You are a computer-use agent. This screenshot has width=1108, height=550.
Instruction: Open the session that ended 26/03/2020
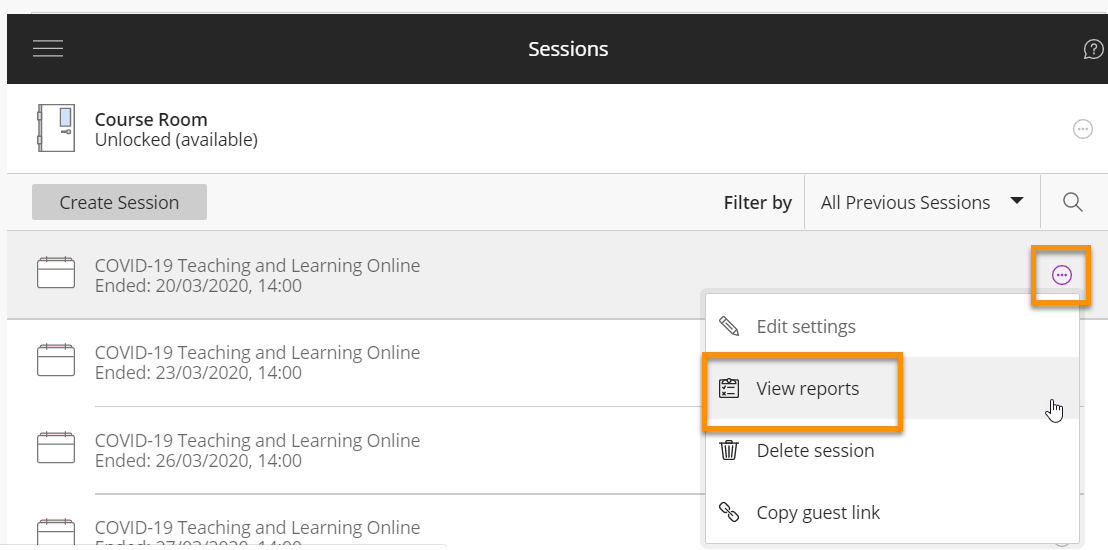[257, 441]
